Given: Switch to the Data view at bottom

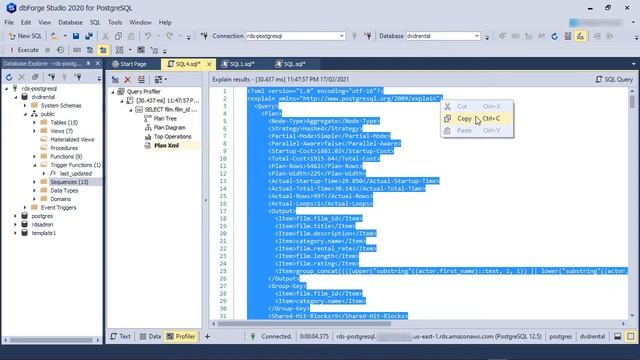Looking at the screenshot, I should pos(150,336).
